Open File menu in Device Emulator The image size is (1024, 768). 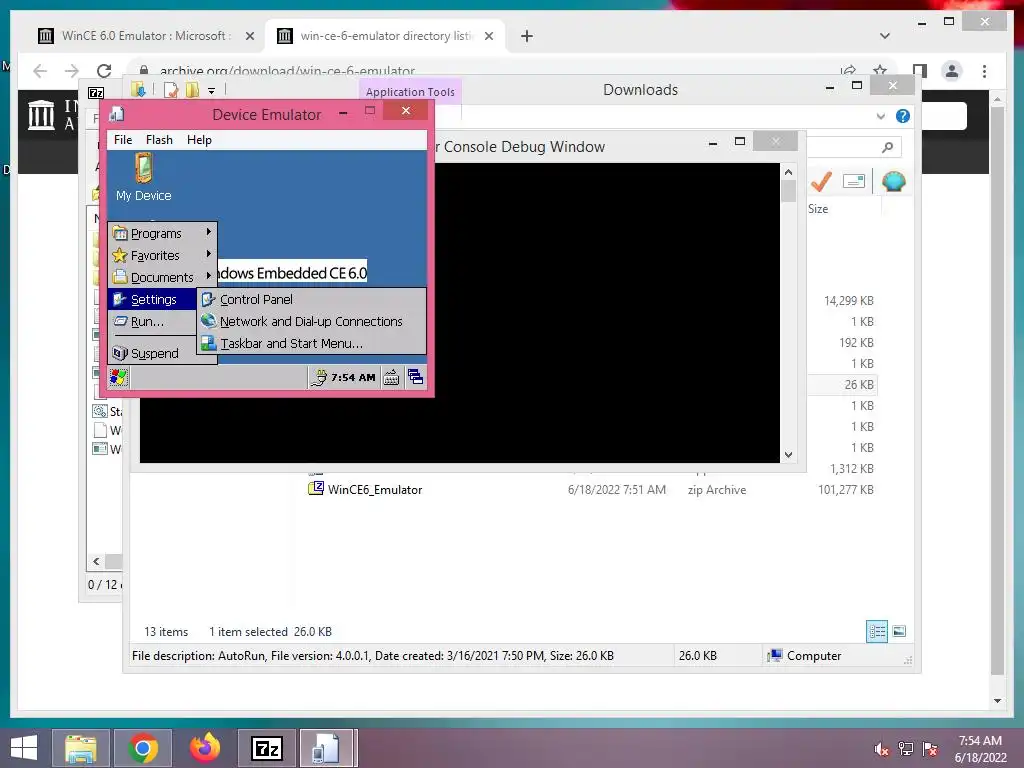click(x=123, y=140)
